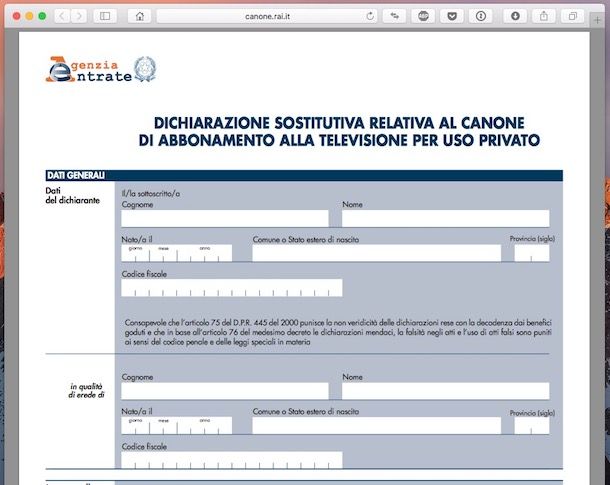Click the 'Codice fiscale' label under erede
The width and height of the screenshot is (610, 485).
click(x=144, y=446)
